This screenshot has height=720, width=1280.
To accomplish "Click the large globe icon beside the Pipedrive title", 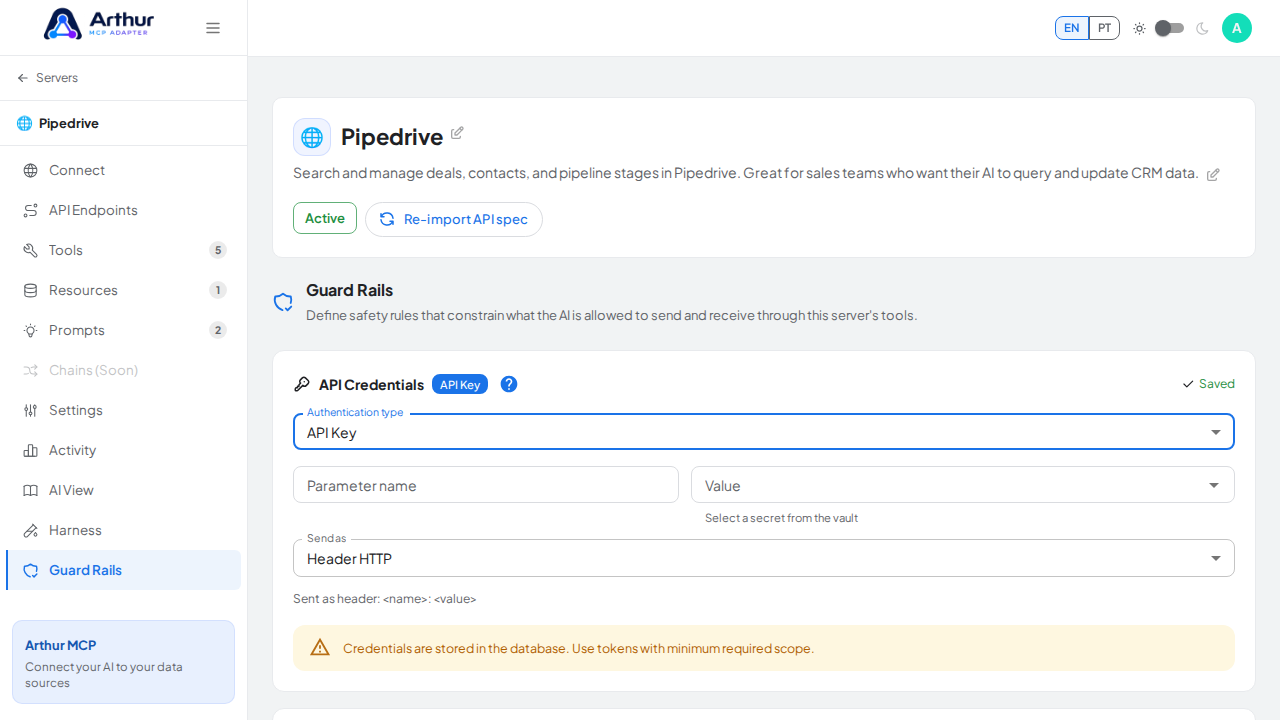I will tap(312, 137).
